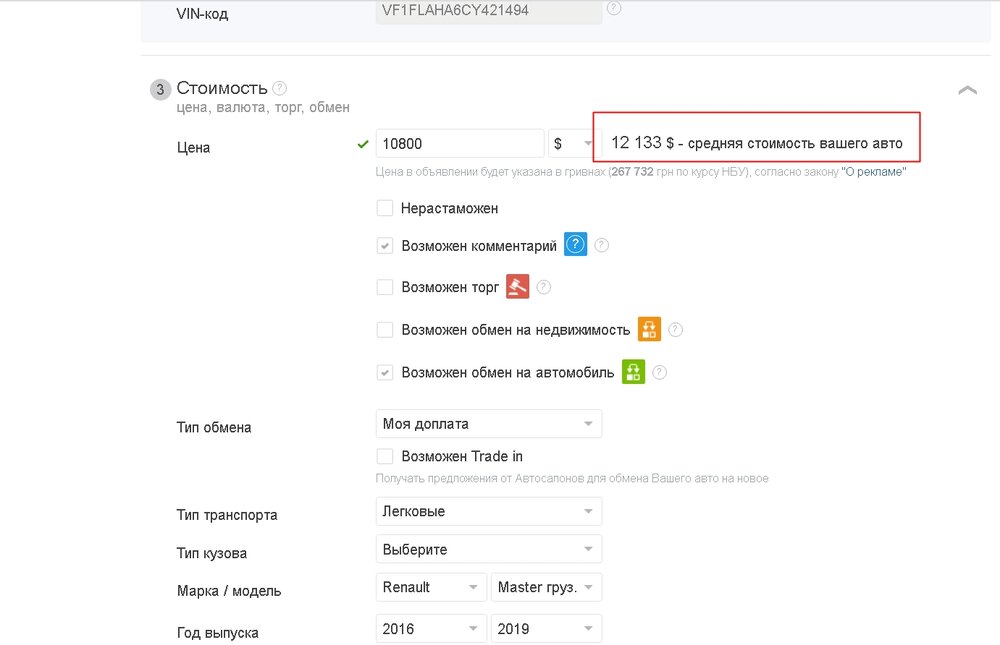
Task: Click the Тип обмена label
Action: click(x=214, y=427)
